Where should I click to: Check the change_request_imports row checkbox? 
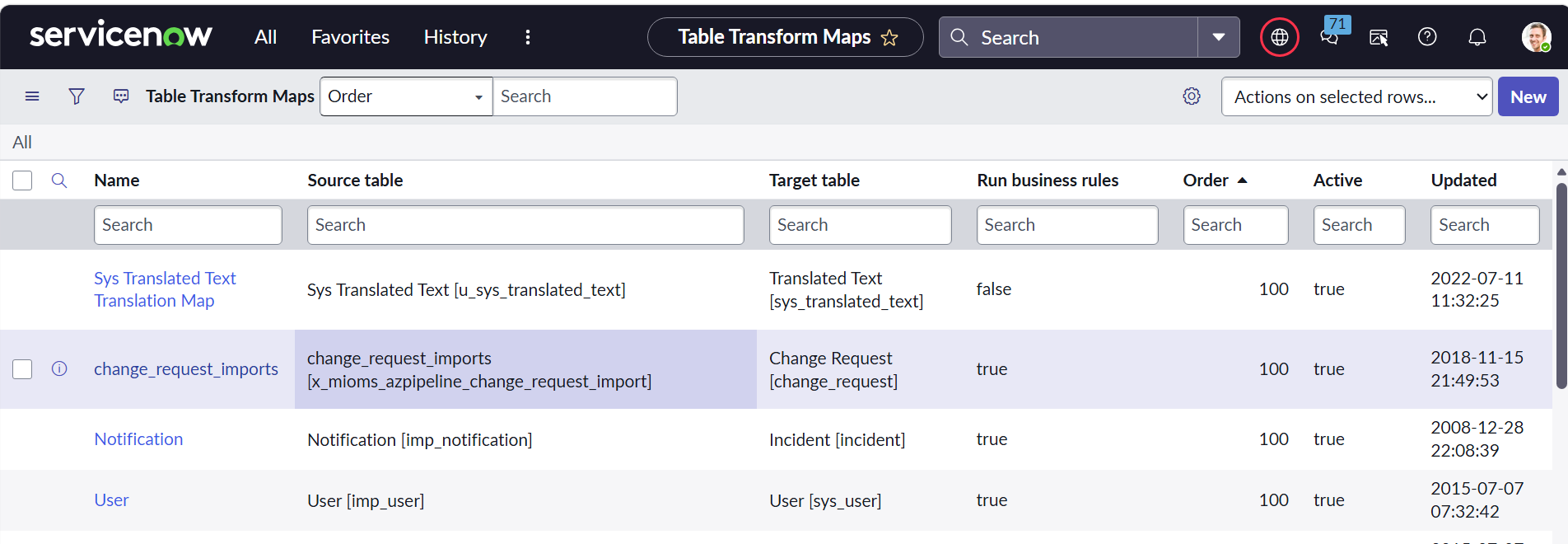(x=22, y=368)
